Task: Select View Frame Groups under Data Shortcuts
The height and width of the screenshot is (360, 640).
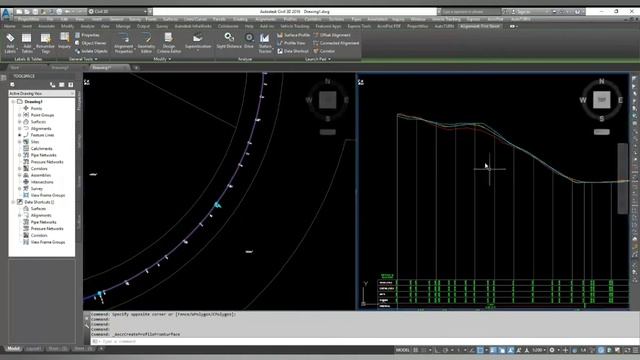Action: click(x=48, y=242)
